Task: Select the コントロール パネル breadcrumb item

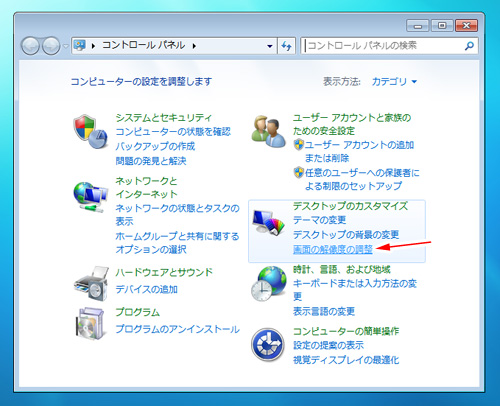Action: [x=143, y=45]
